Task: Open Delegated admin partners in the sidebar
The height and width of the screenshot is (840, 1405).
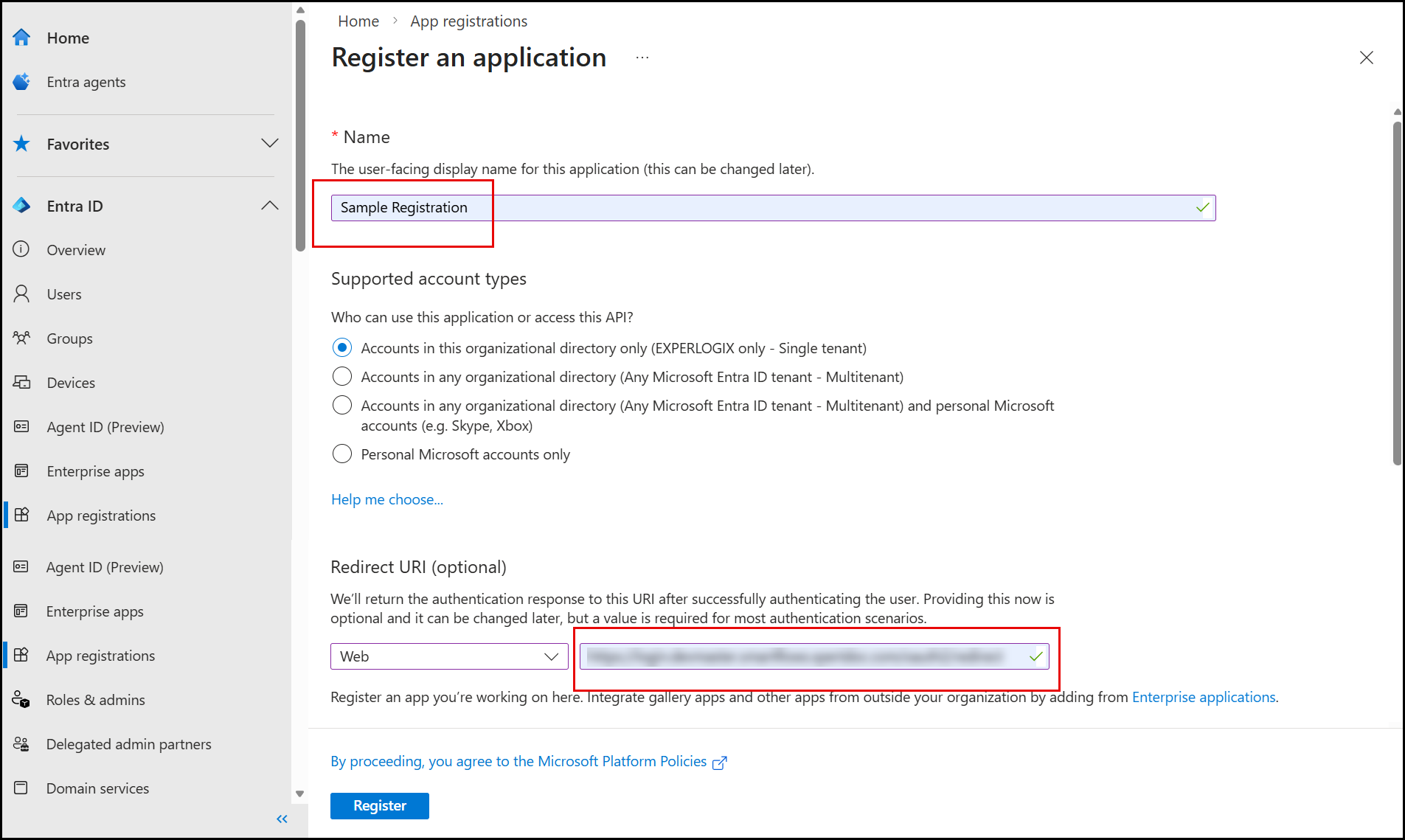Action: (129, 744)
